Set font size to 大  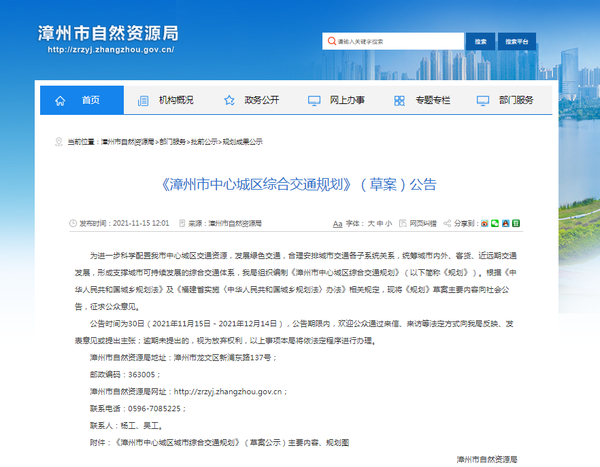371,224
